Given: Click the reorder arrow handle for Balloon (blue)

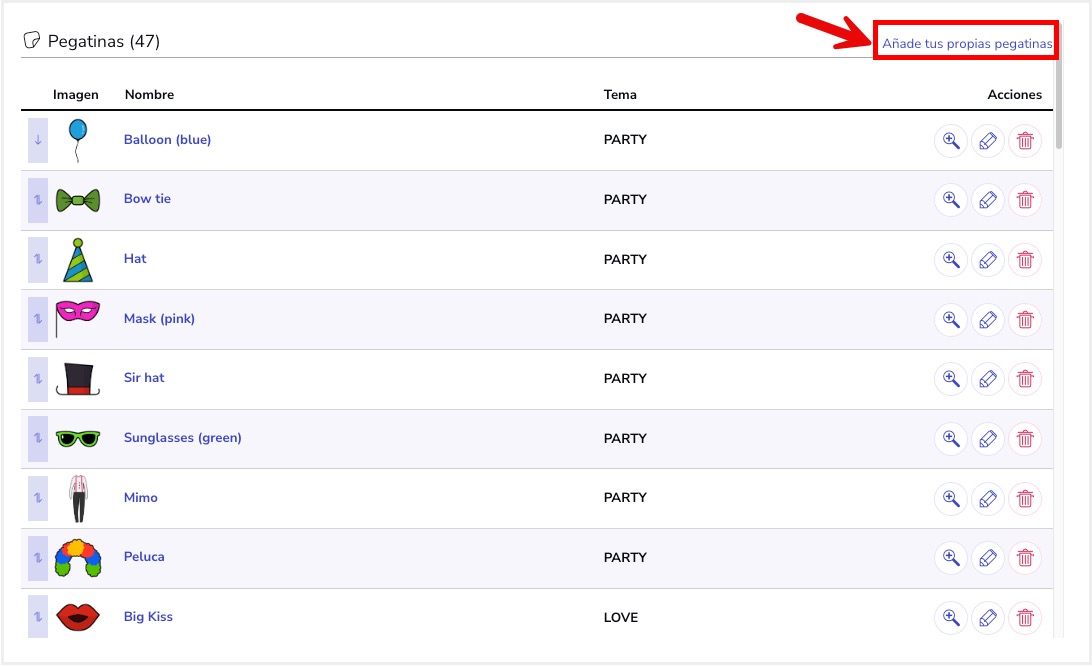Looking at the screenshot, I should (x=38, y=140).
